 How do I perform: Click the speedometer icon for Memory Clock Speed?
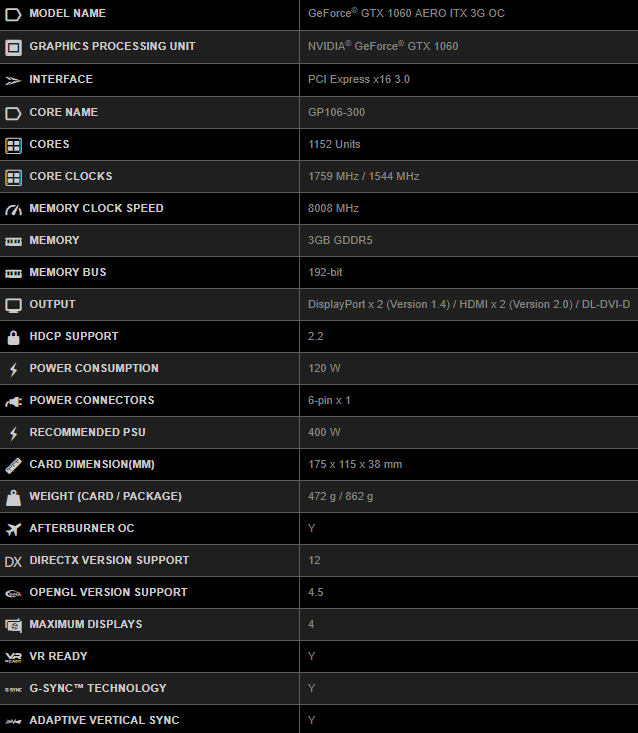13,209
